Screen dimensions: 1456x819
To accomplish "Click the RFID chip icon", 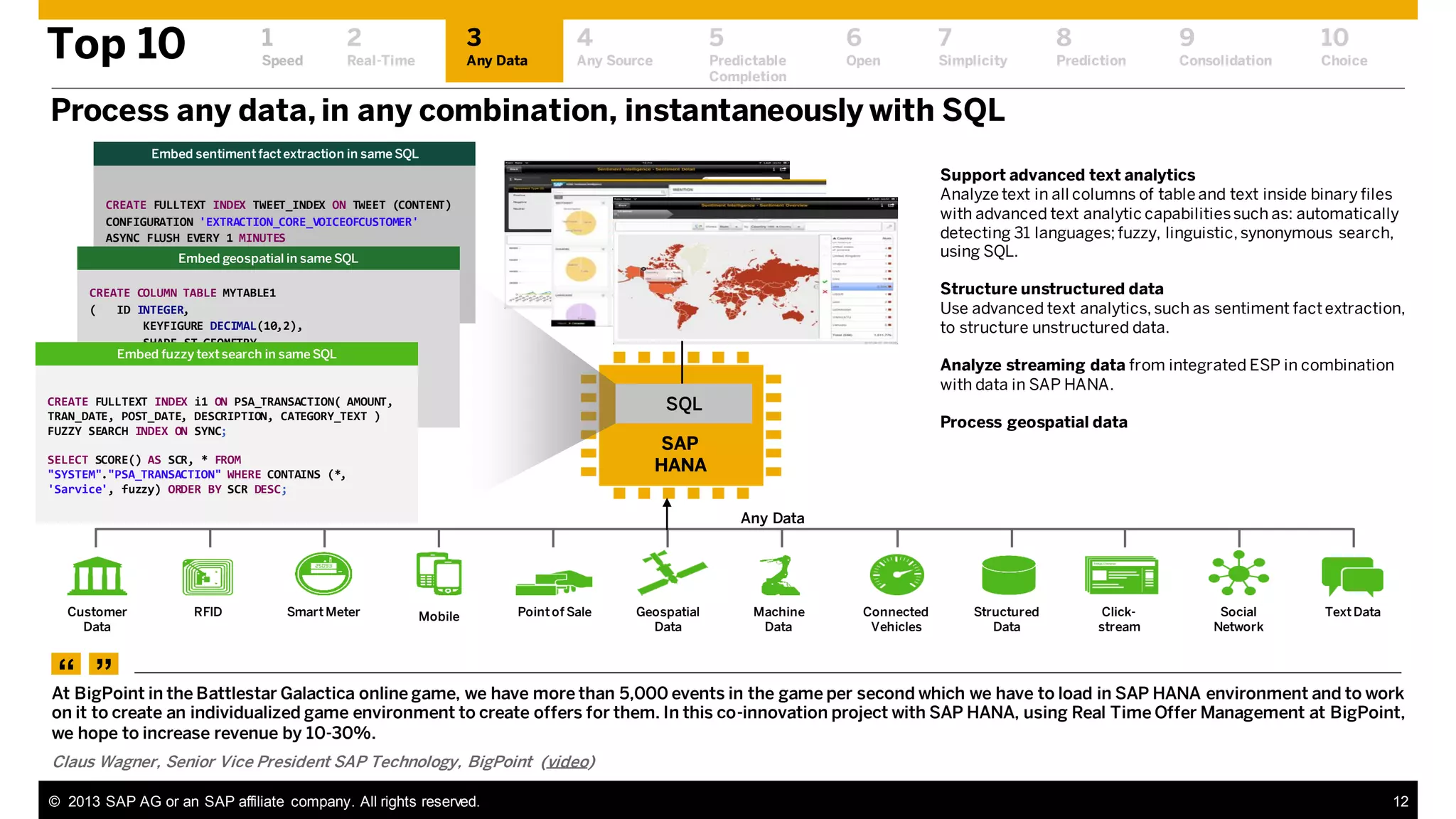I will [x=208, y=577].
